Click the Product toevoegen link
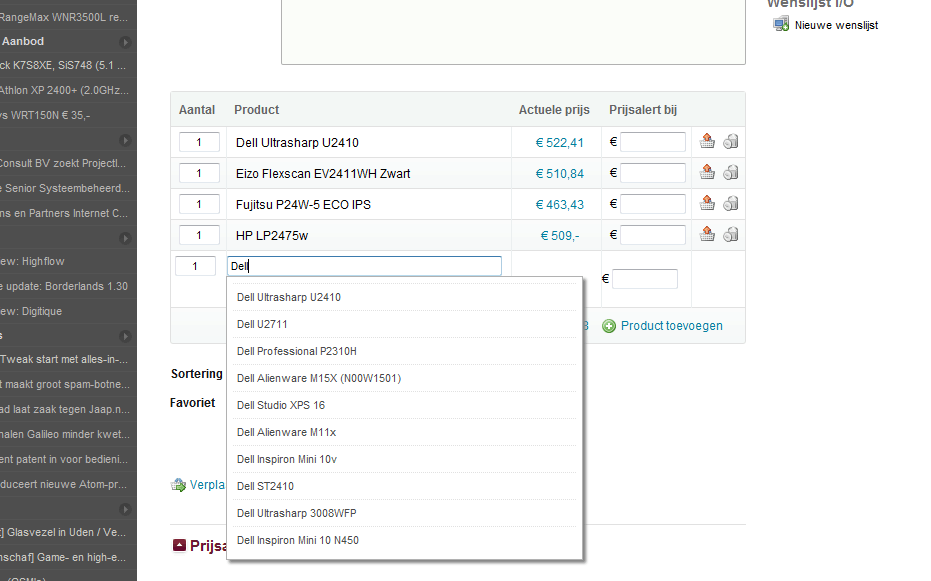Screen dimensions: 931x581 click(672, 326)
